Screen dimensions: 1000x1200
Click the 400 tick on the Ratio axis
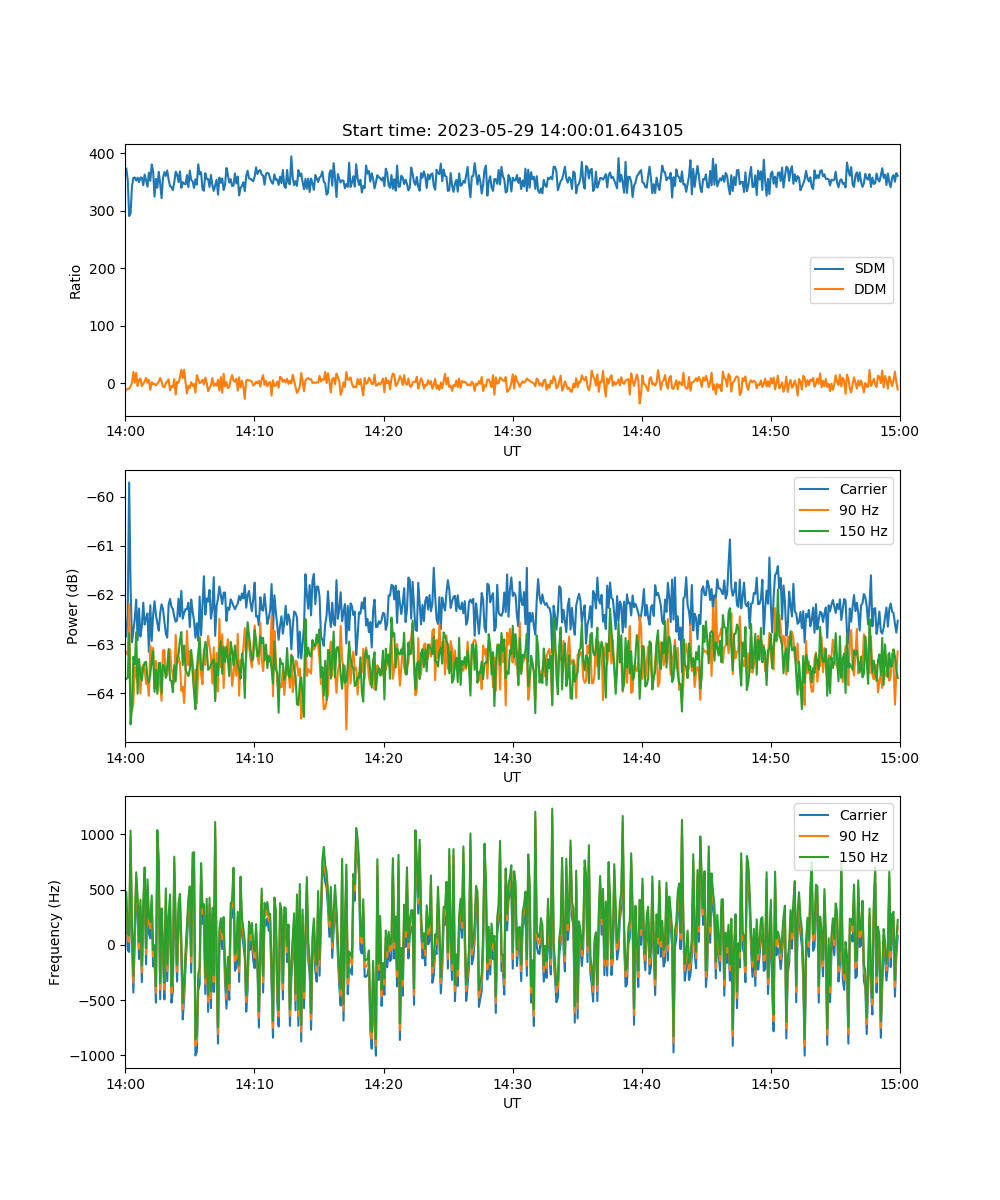tap(104, 154)
